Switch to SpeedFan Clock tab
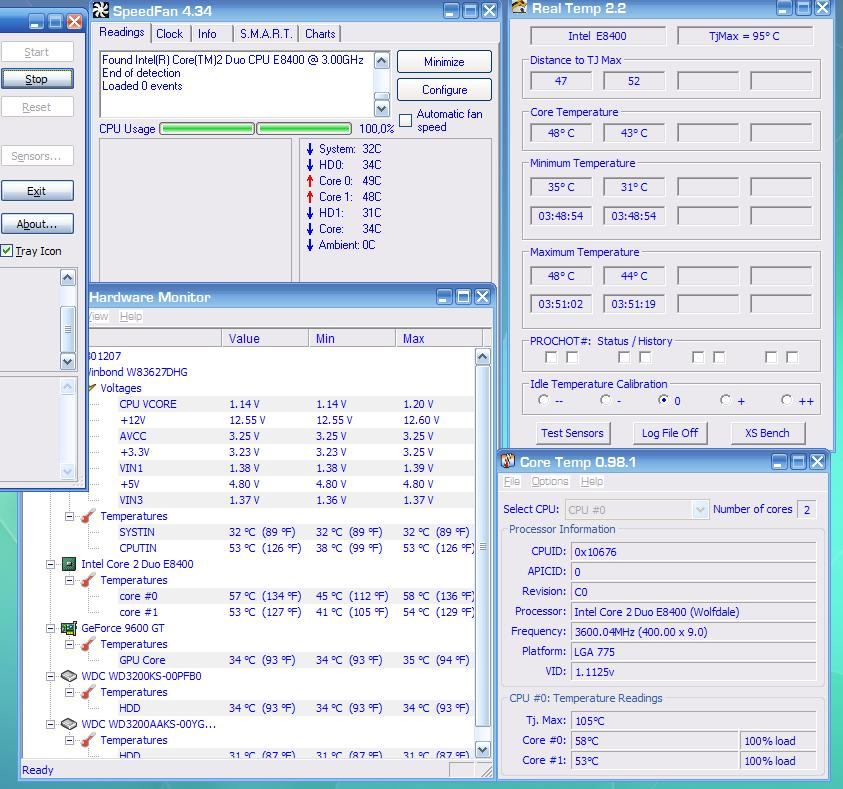This screenshot has height=789, width=843. (169, 34)
